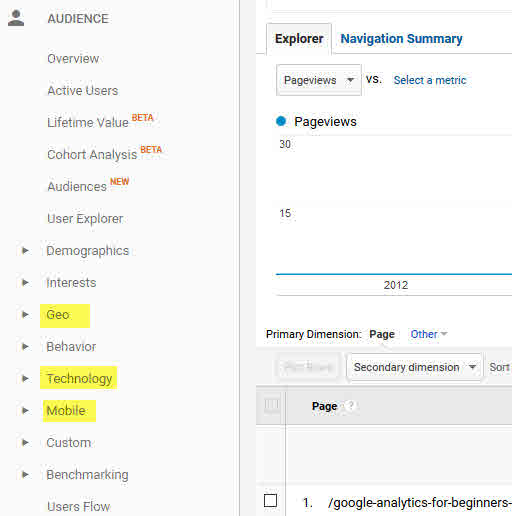Switch to the Navigation Summary tab
Screen dimensions: 512x516
click(x=401, y=39)
